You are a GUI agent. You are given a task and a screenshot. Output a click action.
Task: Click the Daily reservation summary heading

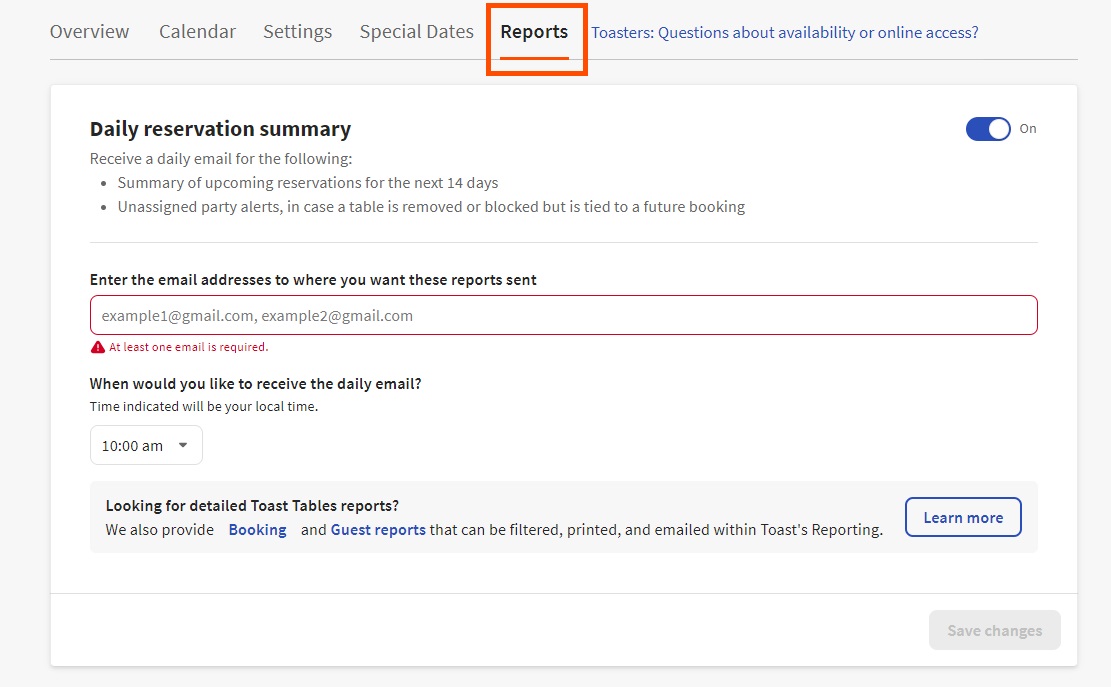click(220, 129)
